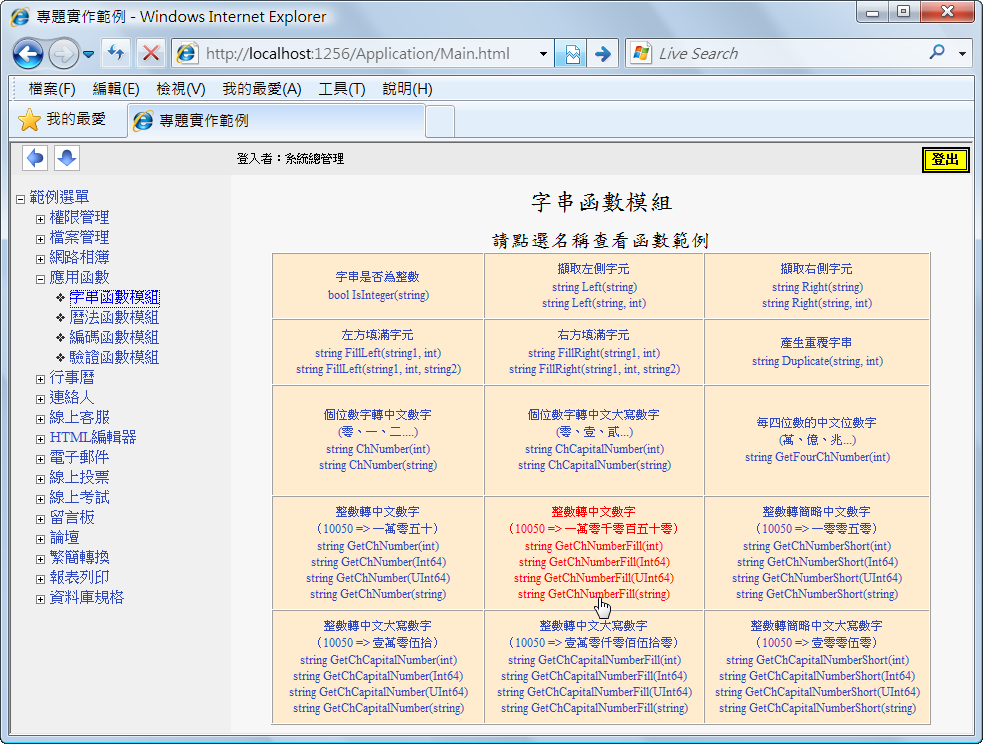This screenshot has height=744, width=983.
Task: Collapse the 應用函數 tree node
Action: click(x=40, y=280)
